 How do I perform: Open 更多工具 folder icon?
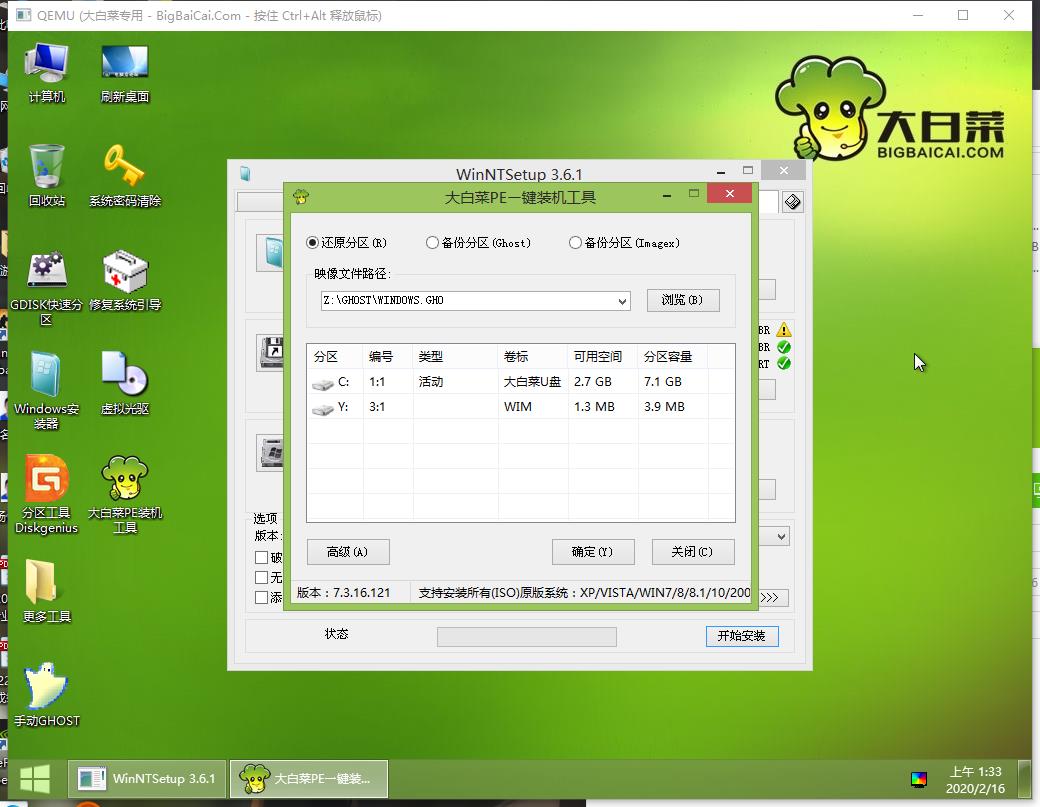click(x=46, y=591)
